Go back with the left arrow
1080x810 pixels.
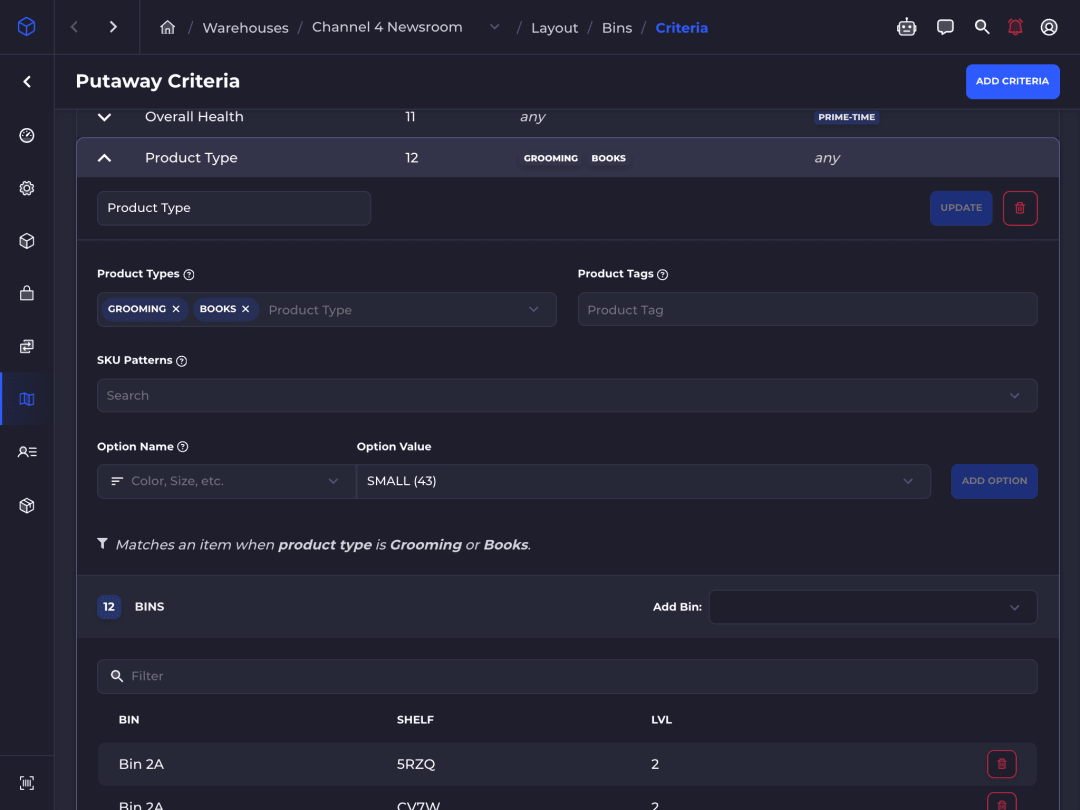coord(74,27)
